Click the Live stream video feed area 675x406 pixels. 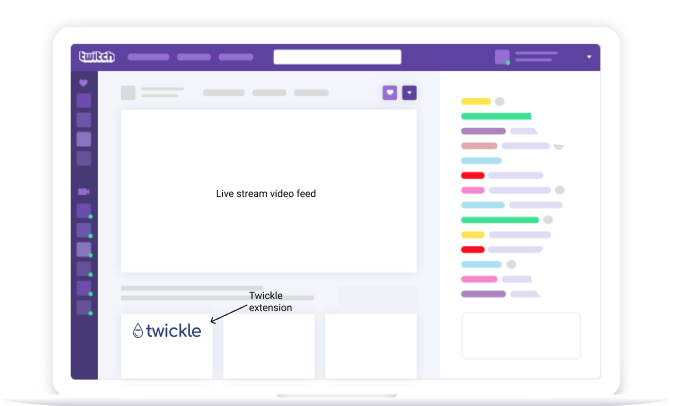point(269,191)
